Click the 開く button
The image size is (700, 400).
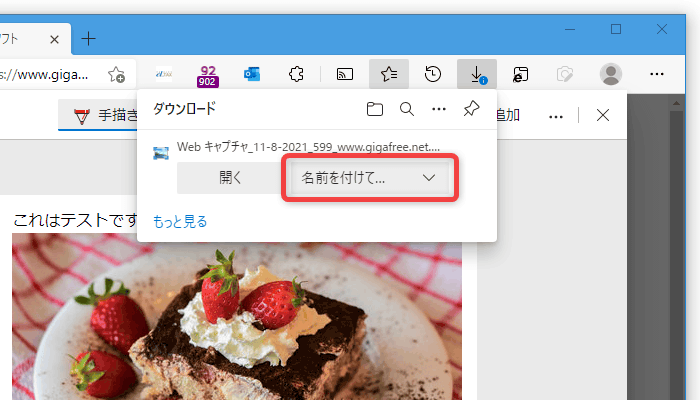click(230, 178)
